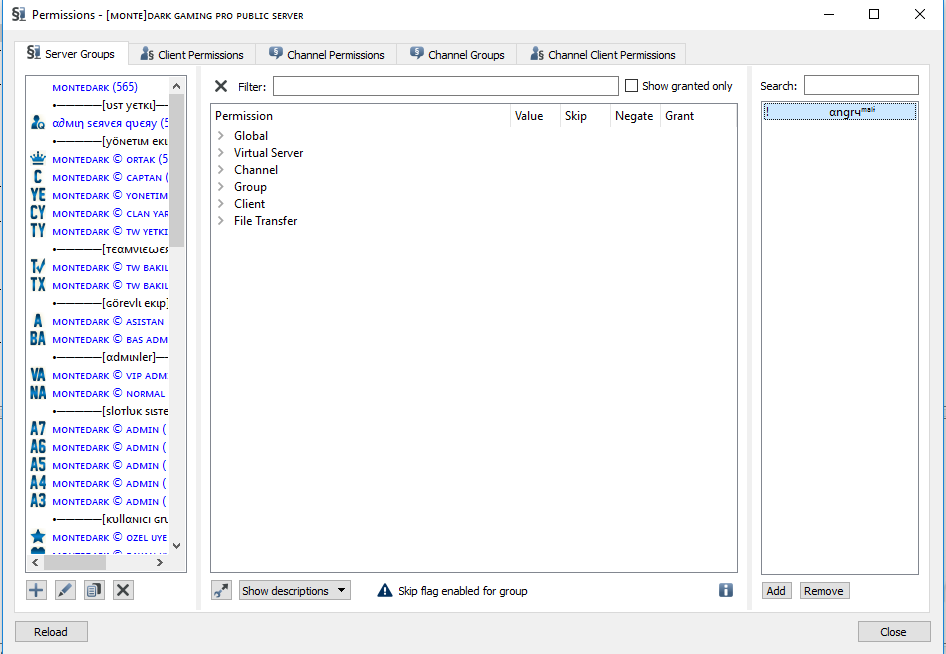Select the C icon for CAPTAN group

[x=38, y=177]
